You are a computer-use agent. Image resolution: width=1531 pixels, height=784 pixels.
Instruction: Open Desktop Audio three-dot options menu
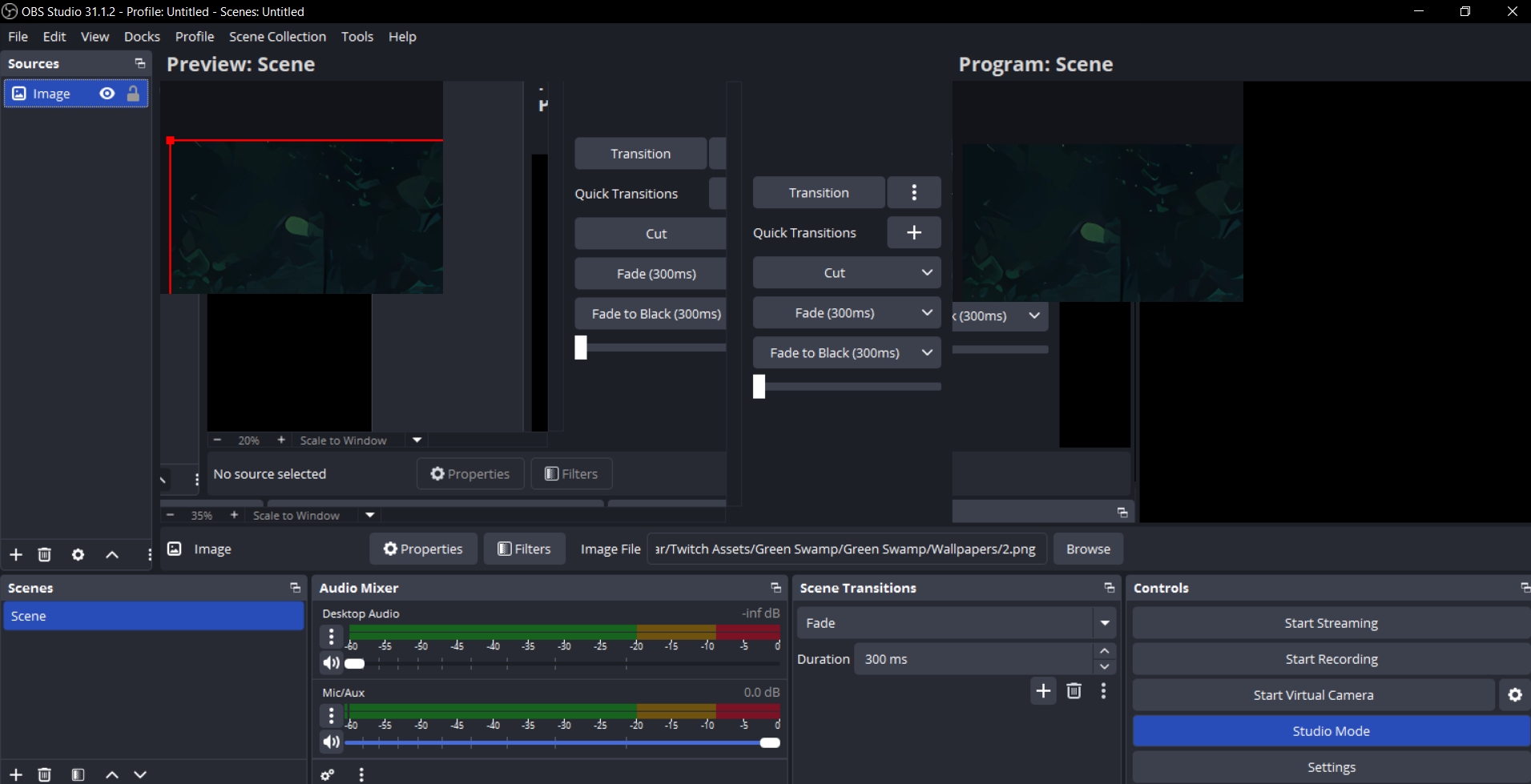(331, 637)
